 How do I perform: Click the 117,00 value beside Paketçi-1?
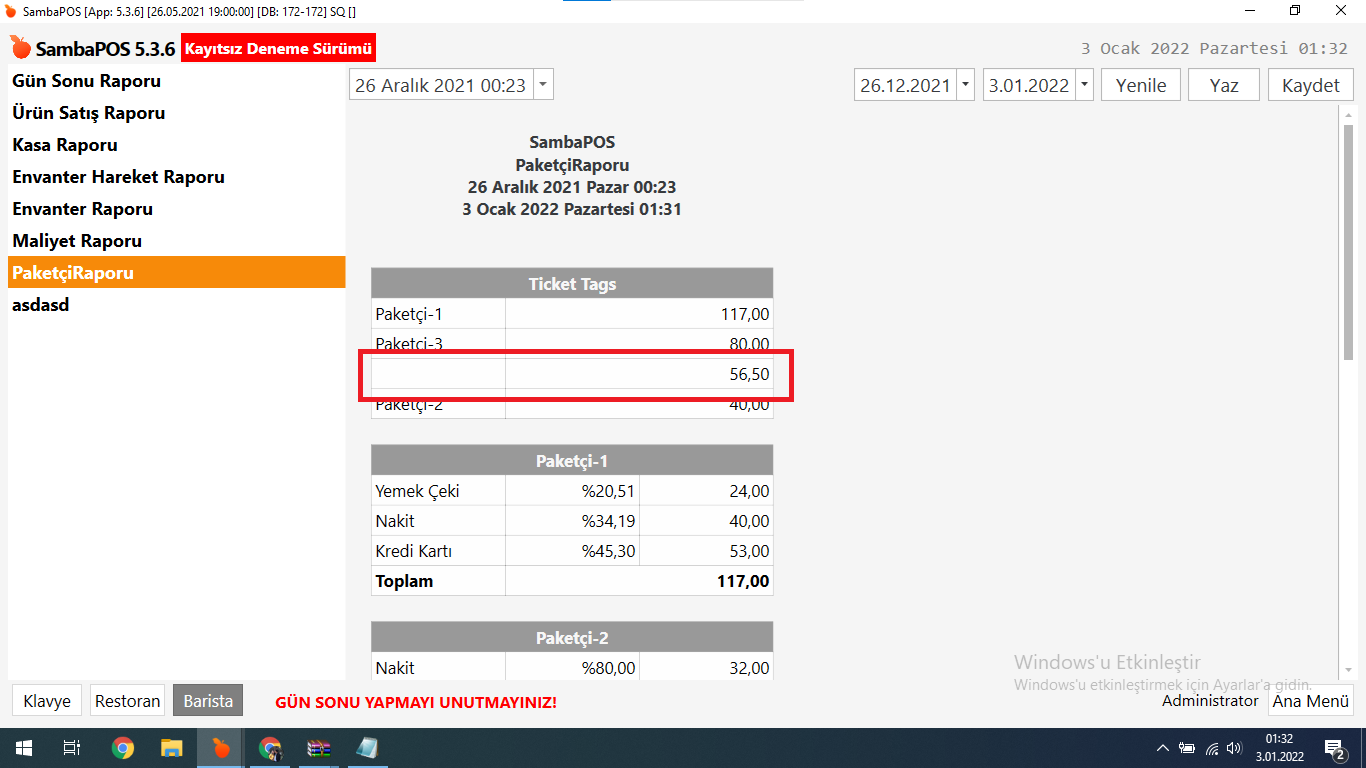745,314
